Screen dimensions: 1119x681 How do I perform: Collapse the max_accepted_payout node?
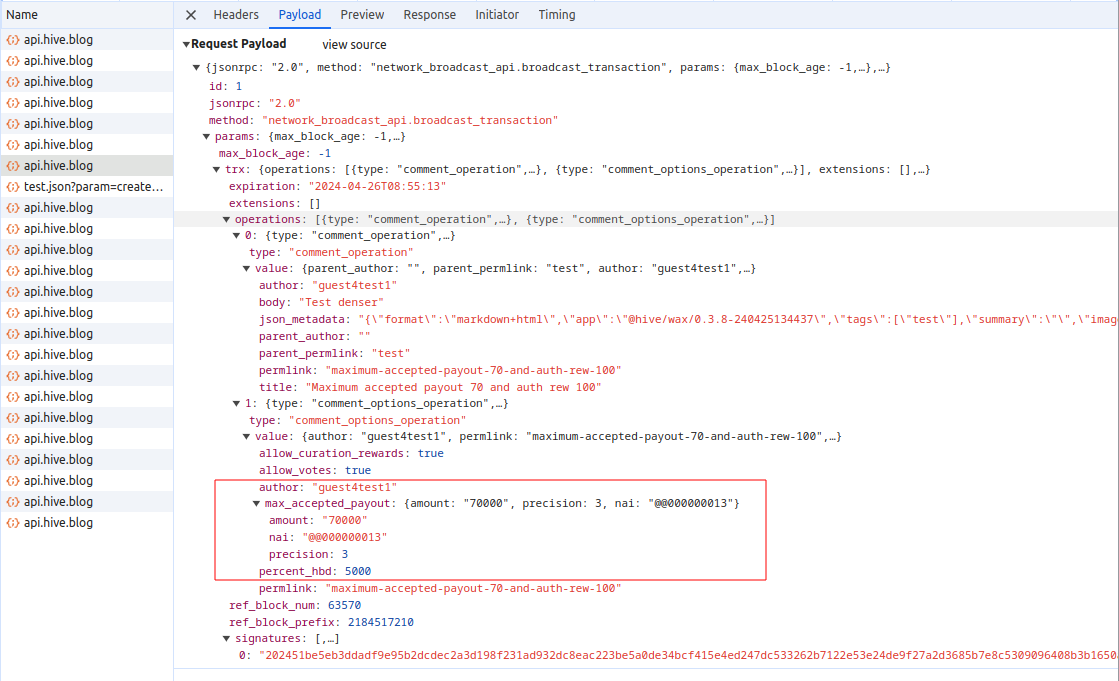tap(257, 504)
